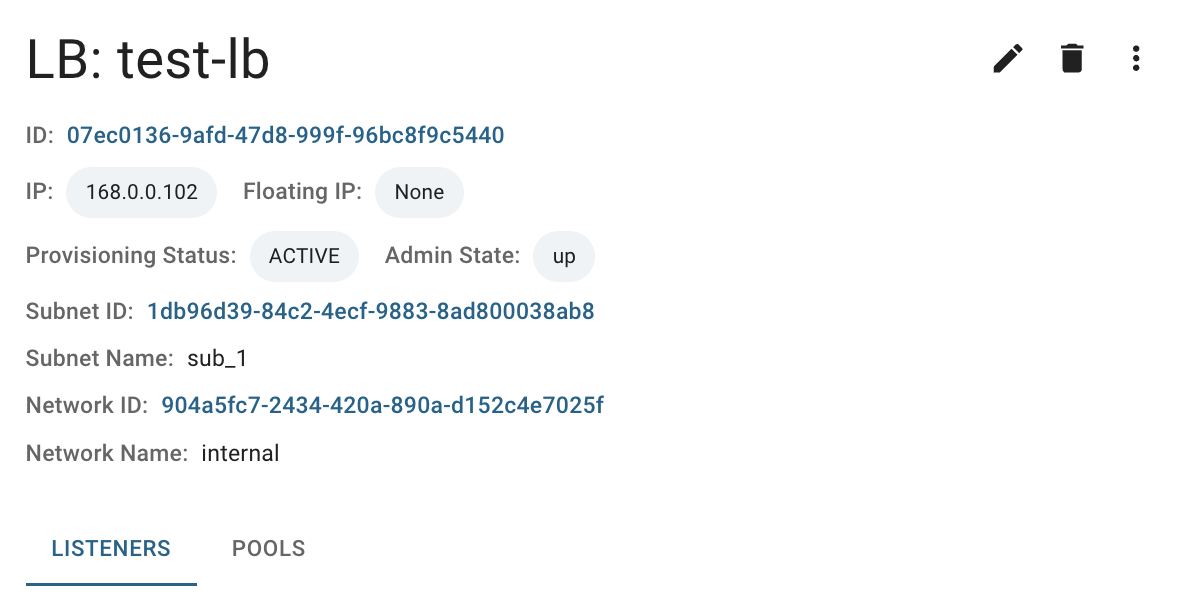Click the Subnet Name label
Viewport: 1184px width, 602px height.
click(x=100, y=358)
